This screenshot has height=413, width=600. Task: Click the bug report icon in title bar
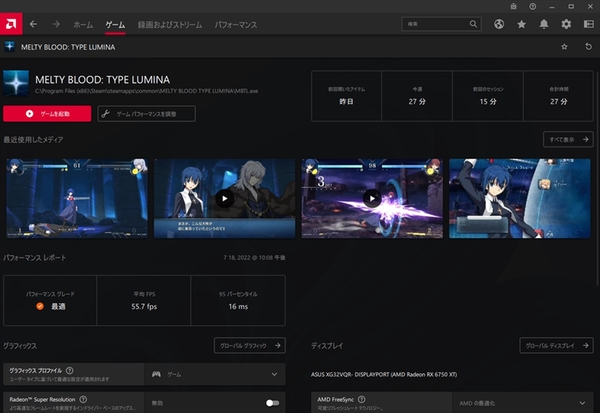point(514,6)
